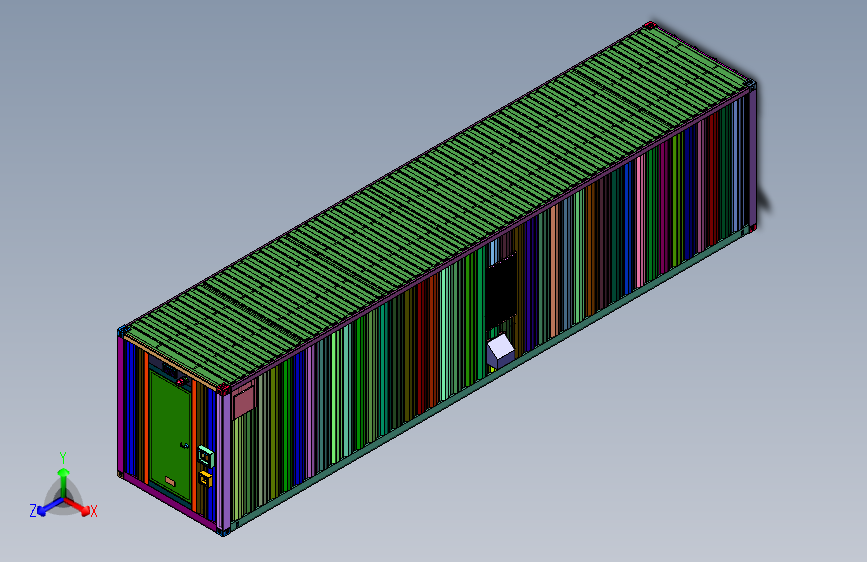Select the black opening on the side wall
The width and height of the screenshot is (867, 562).
point(501,290)
